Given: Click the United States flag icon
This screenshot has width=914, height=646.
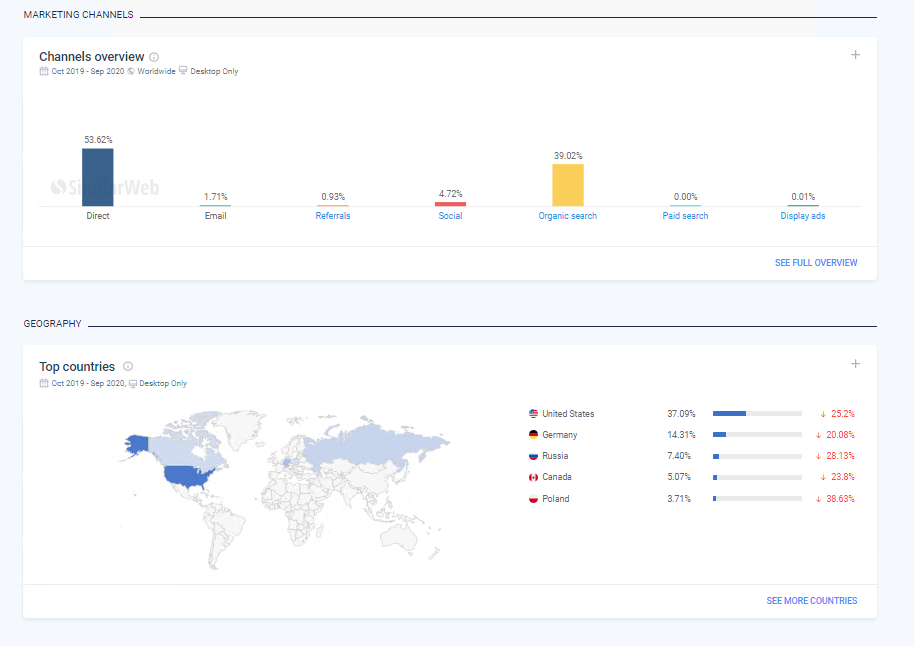Looking at the screenshot, I should (x=533, y=414).
